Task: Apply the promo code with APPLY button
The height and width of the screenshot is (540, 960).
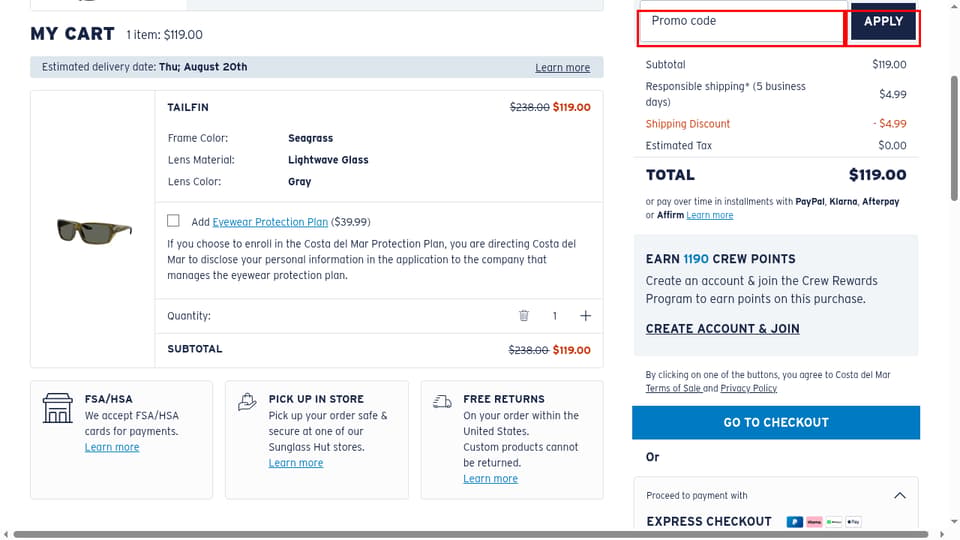Action: pos(883,21)
